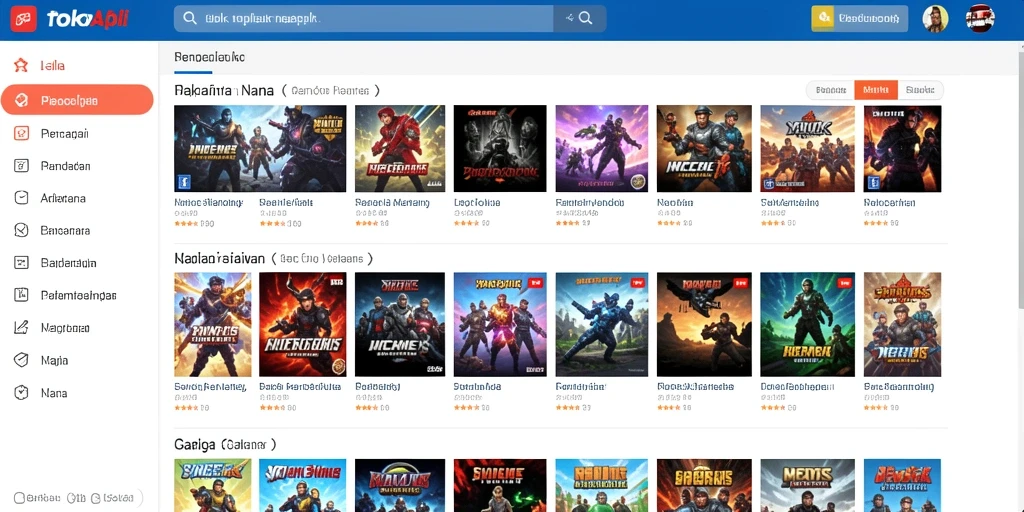Viewport: 1024px width, 512px height.
Task: Click the sidebar icon beside Badandain
Action: tap(21, 263)
